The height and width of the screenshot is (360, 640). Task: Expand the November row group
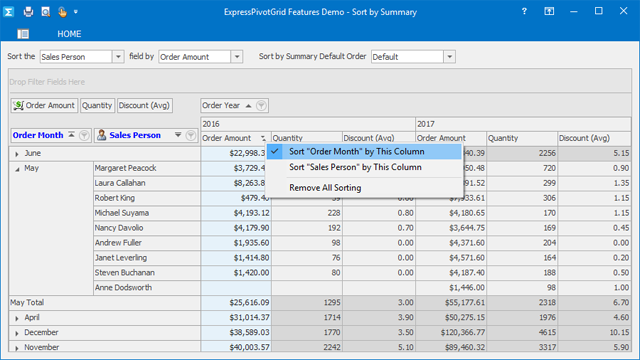tap(17, 348)
